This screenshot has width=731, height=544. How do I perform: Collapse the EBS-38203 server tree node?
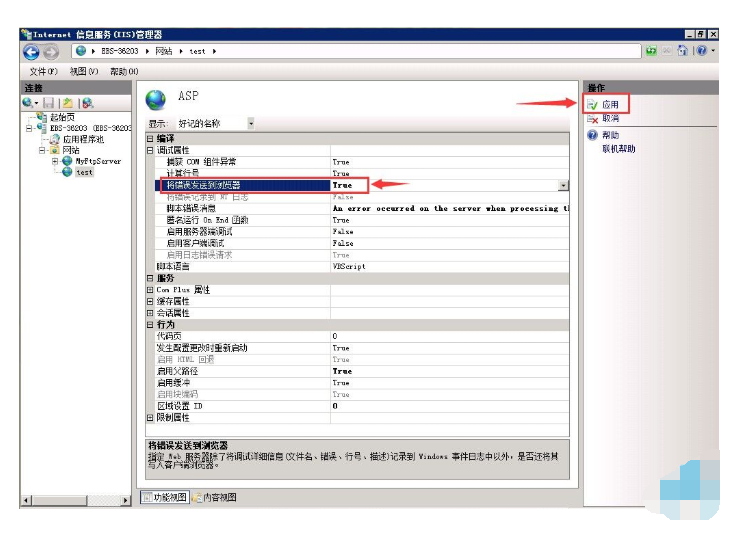pos(29,128)
